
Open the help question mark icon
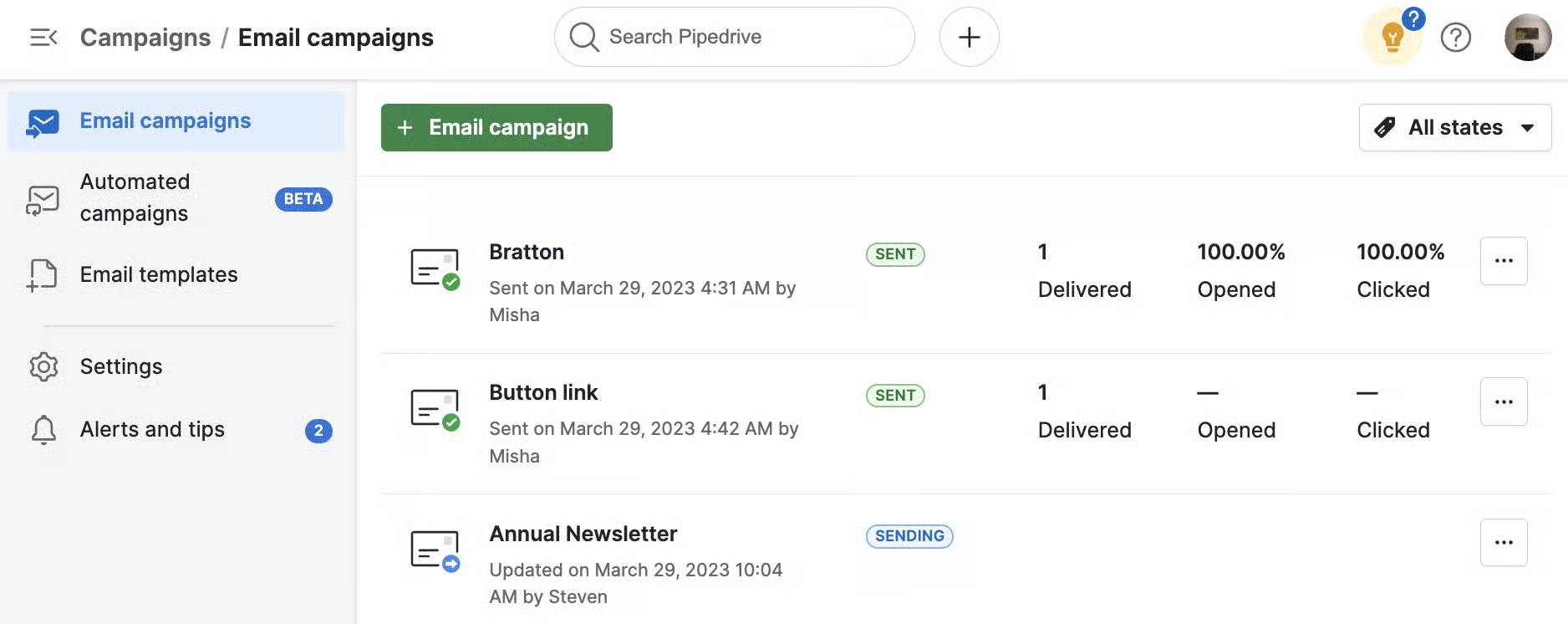[x=1456, y=37]
